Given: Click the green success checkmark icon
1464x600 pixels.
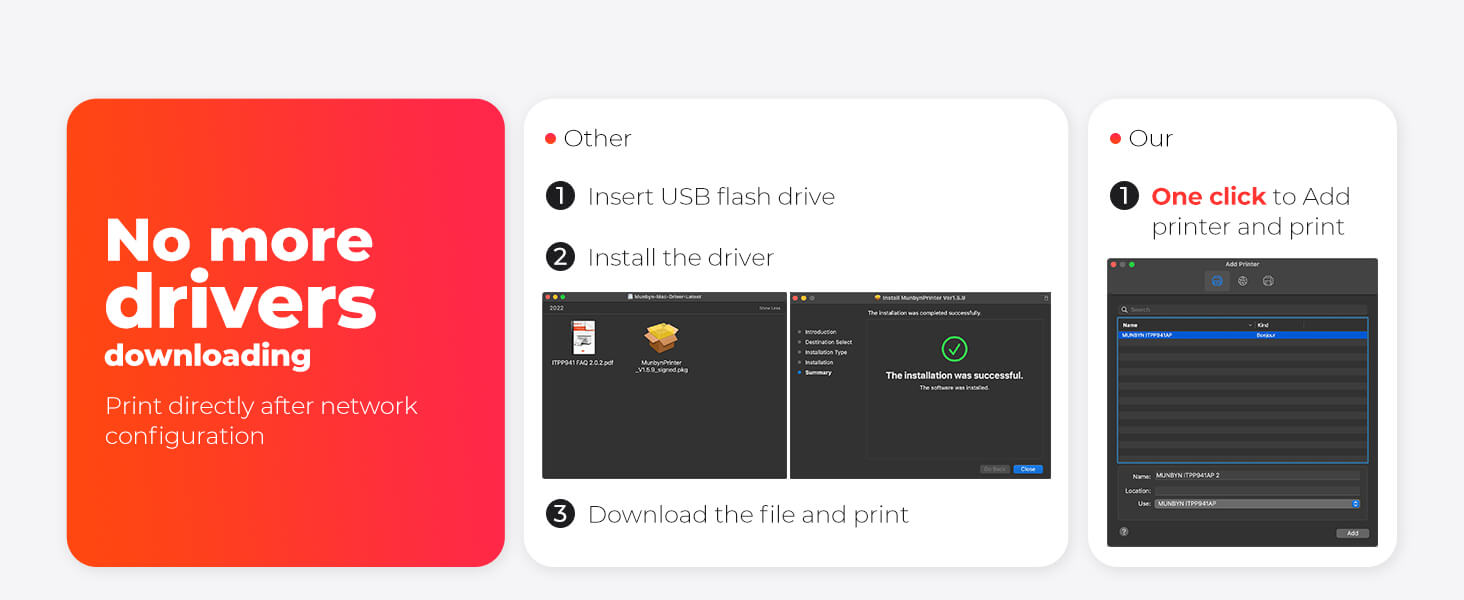Looking at the screenshot, I should point(954,349).
